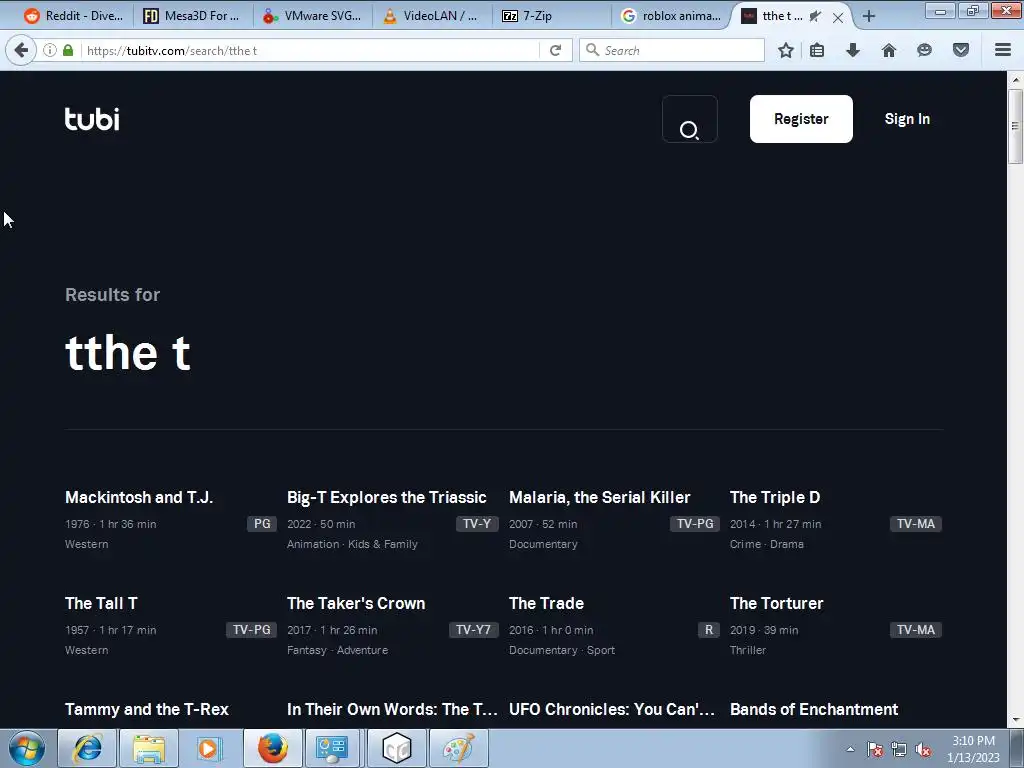Open Windows Explorer folder on taskbar

149,748
